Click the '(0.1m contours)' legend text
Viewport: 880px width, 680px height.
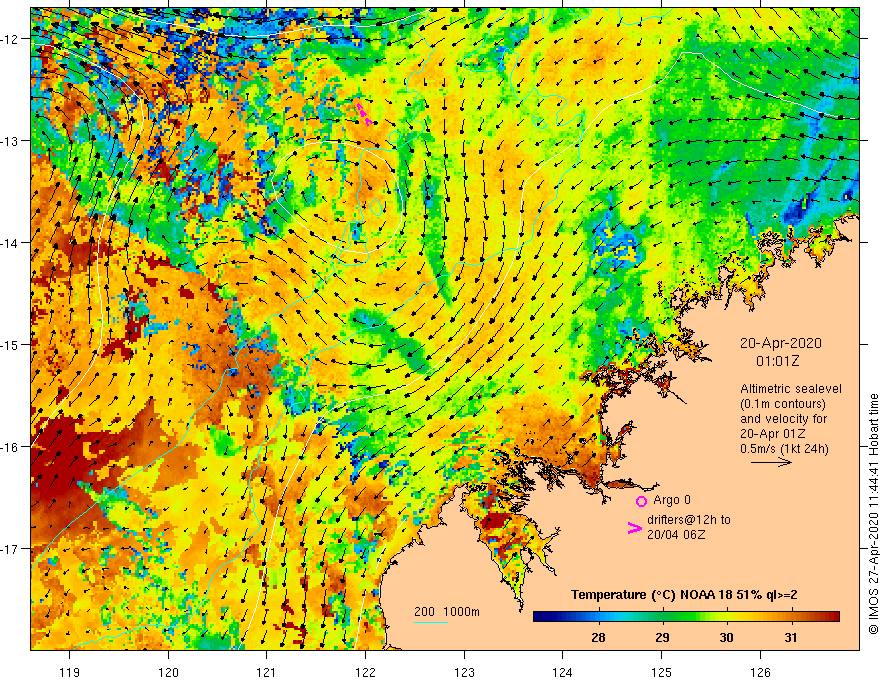pos(783,404)
